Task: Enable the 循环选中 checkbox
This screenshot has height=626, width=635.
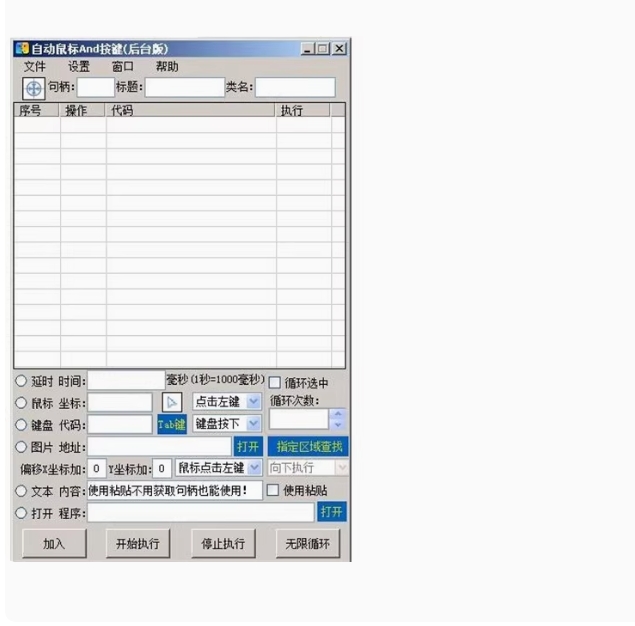Action: 275,383
